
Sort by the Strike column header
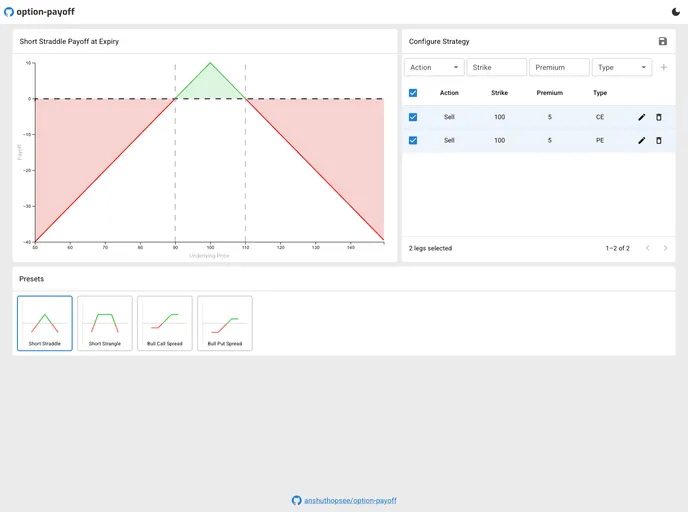click(x=499, y=93)
